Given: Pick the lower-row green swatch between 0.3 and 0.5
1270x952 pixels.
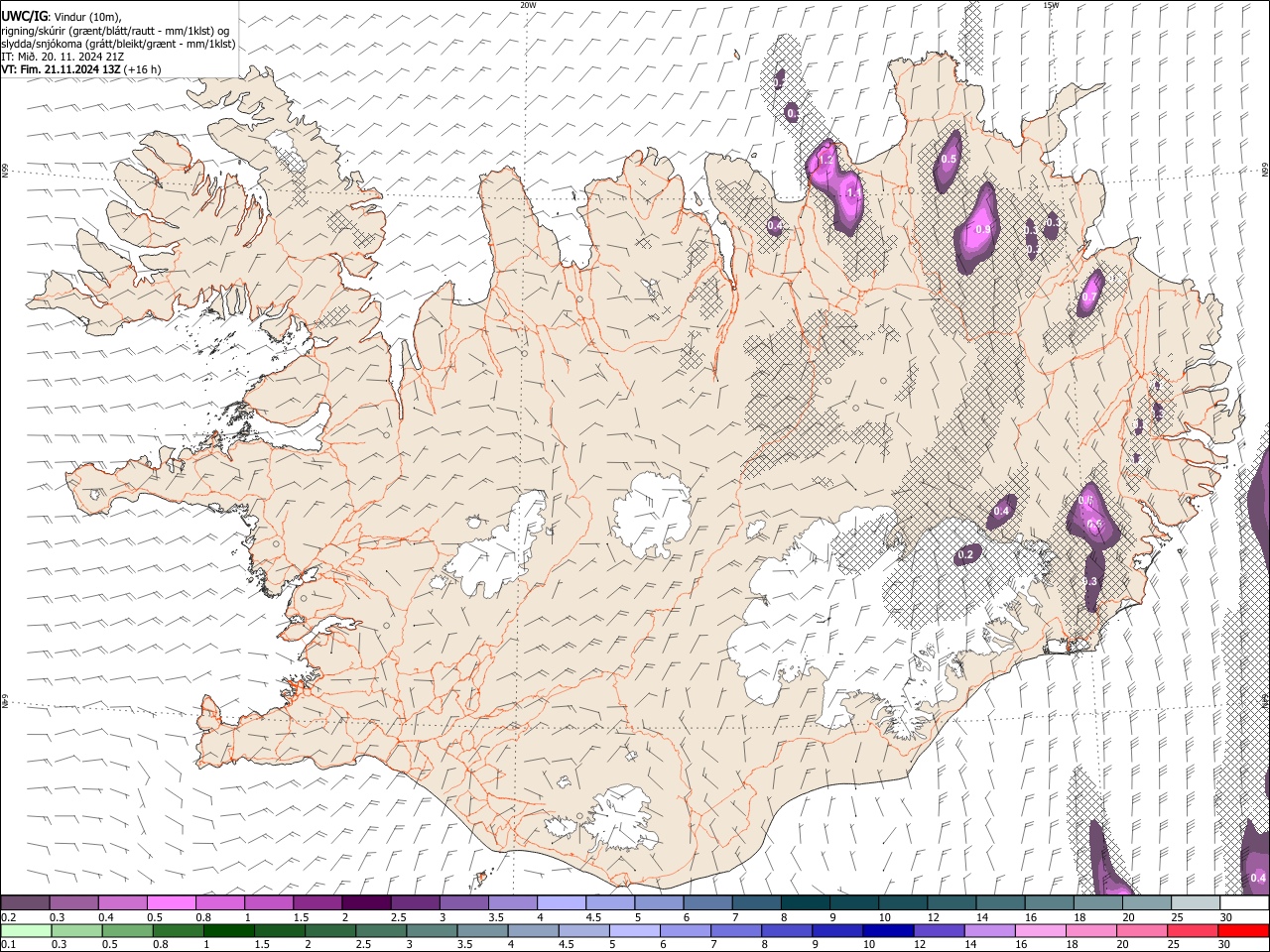Looking at the screenshot, I should point(76,930).
